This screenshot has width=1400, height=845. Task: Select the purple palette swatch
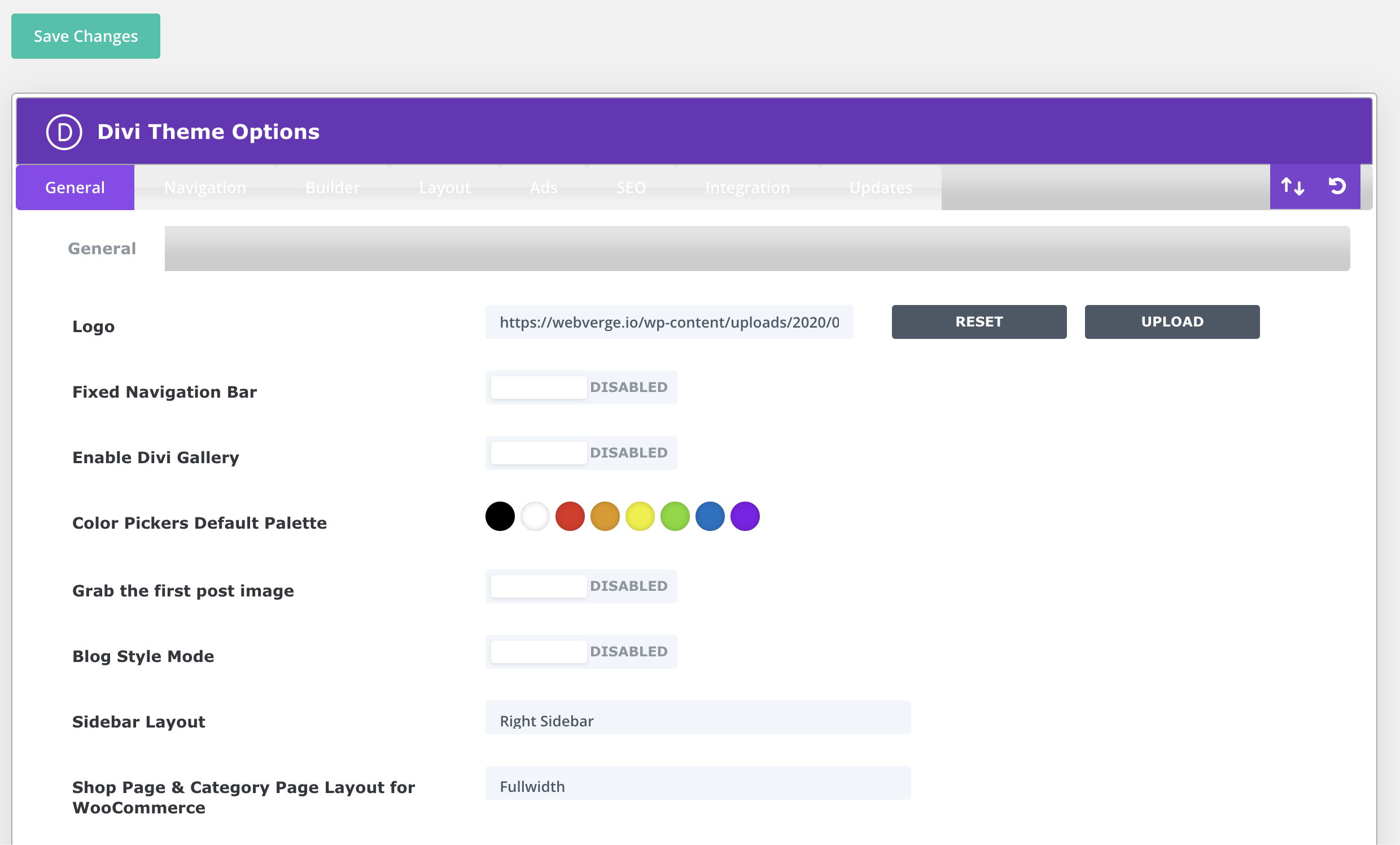(746, 516)
